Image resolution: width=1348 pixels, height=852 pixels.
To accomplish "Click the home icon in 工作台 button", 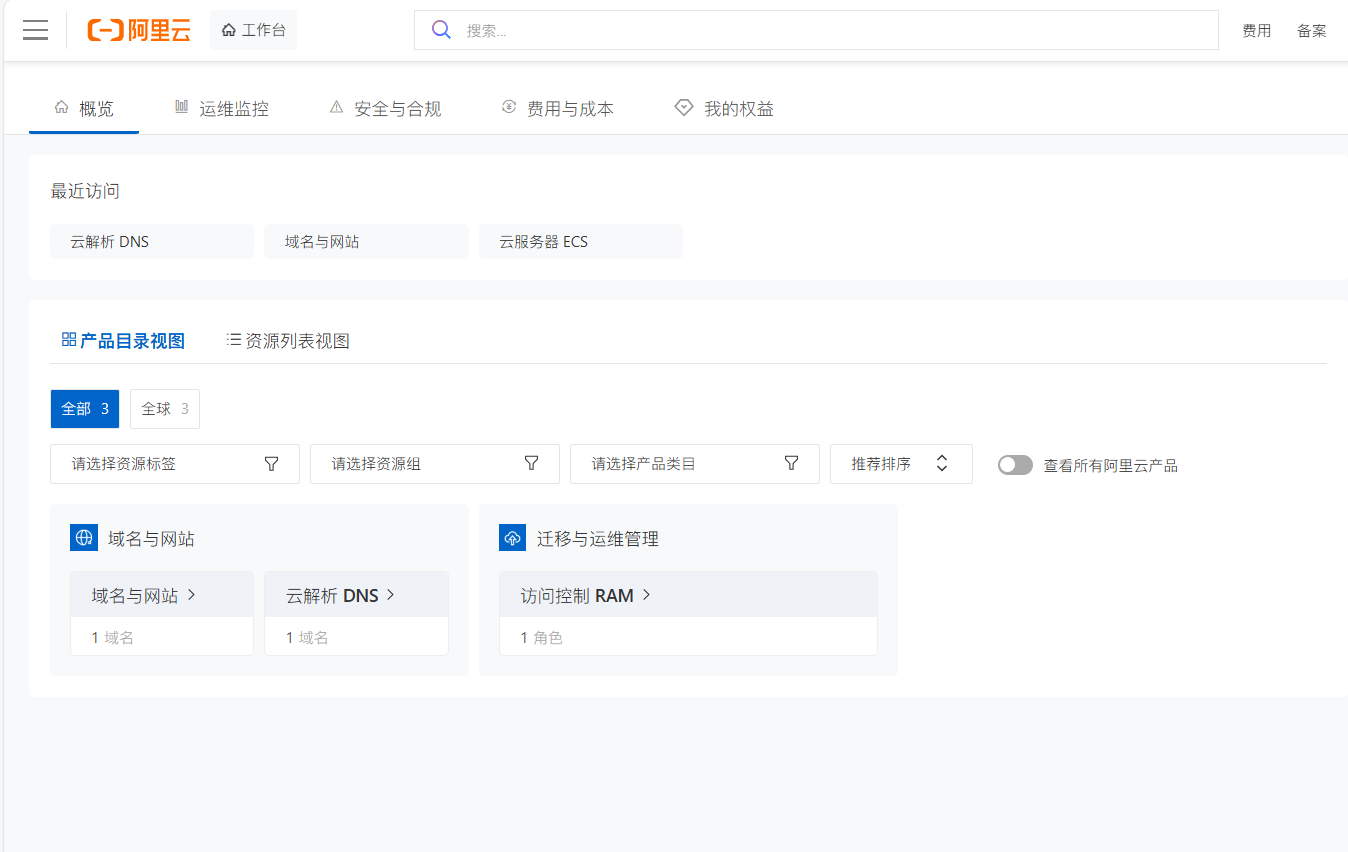I will pos(229,30).
